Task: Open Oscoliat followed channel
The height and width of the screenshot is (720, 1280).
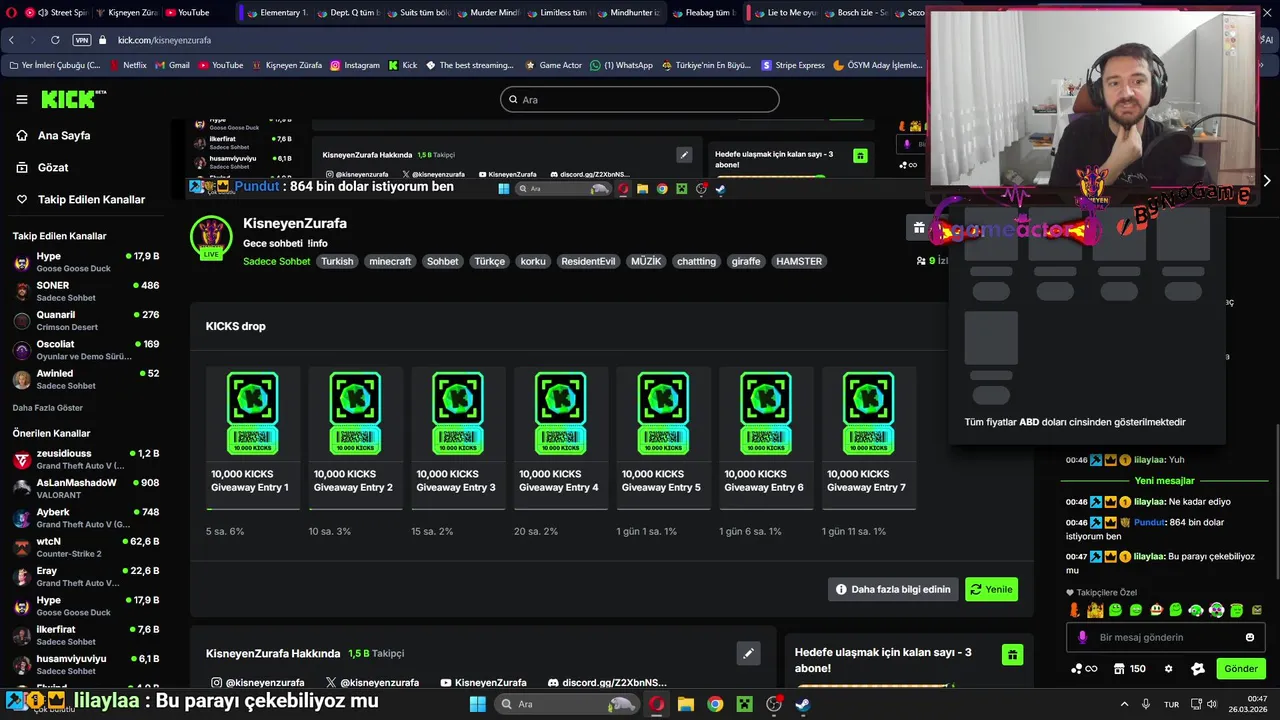Action: click(86, 349)
